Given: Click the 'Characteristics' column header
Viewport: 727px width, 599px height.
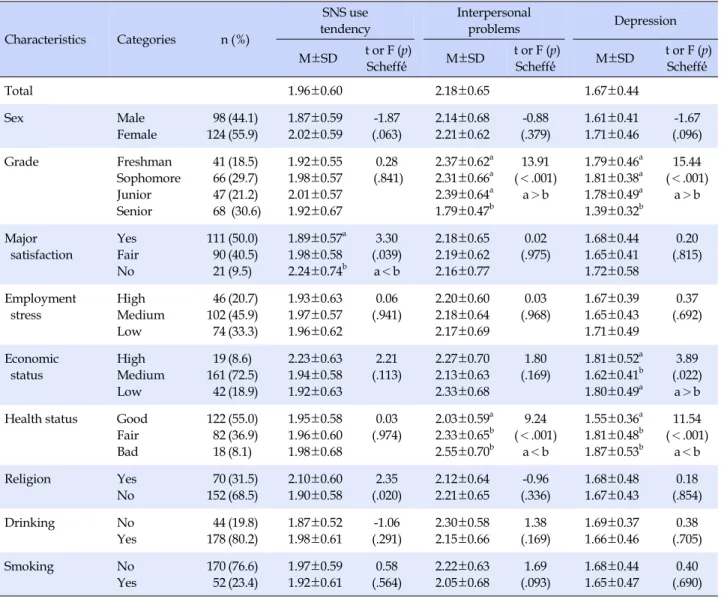Looking at the screenshot, I should coord(45,39).
